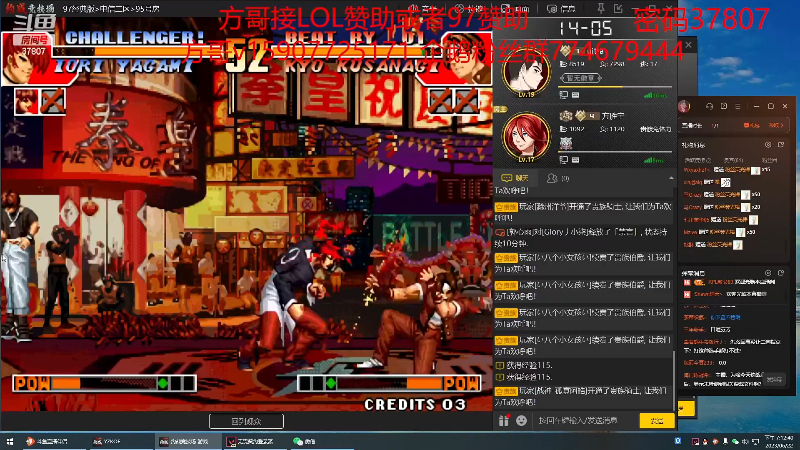Open Windows Start menu
Viewport: 800px width, 450px height.
click(9, 441)
